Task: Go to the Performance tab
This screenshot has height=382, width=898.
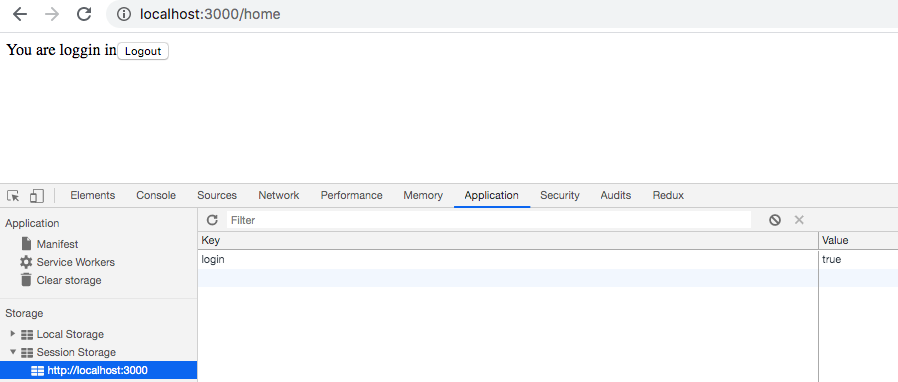Action: [352, 195]
